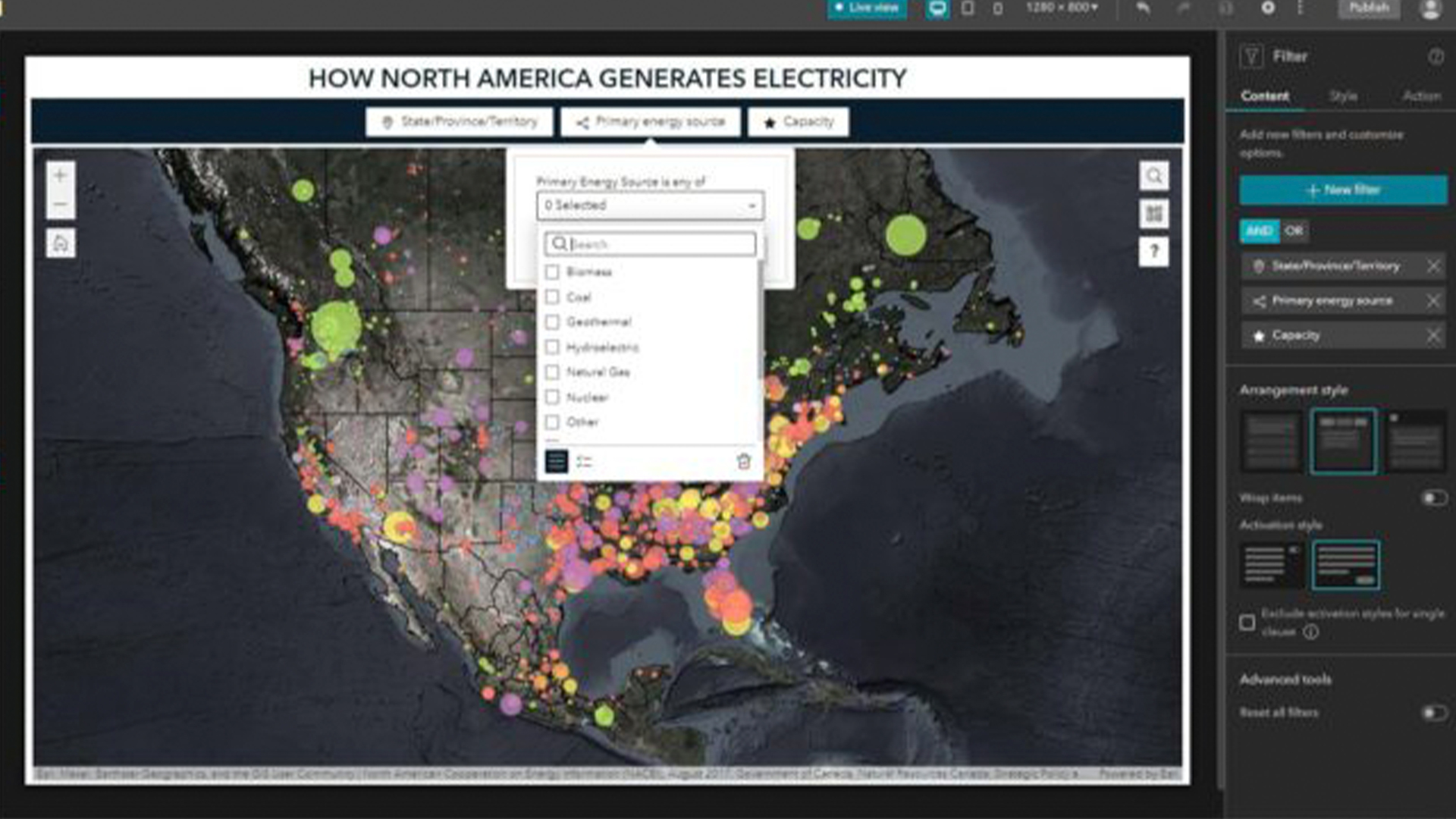Enable Reset all filters toggle
This screenshot has height=819, width=1456.
coord(1433,713)
